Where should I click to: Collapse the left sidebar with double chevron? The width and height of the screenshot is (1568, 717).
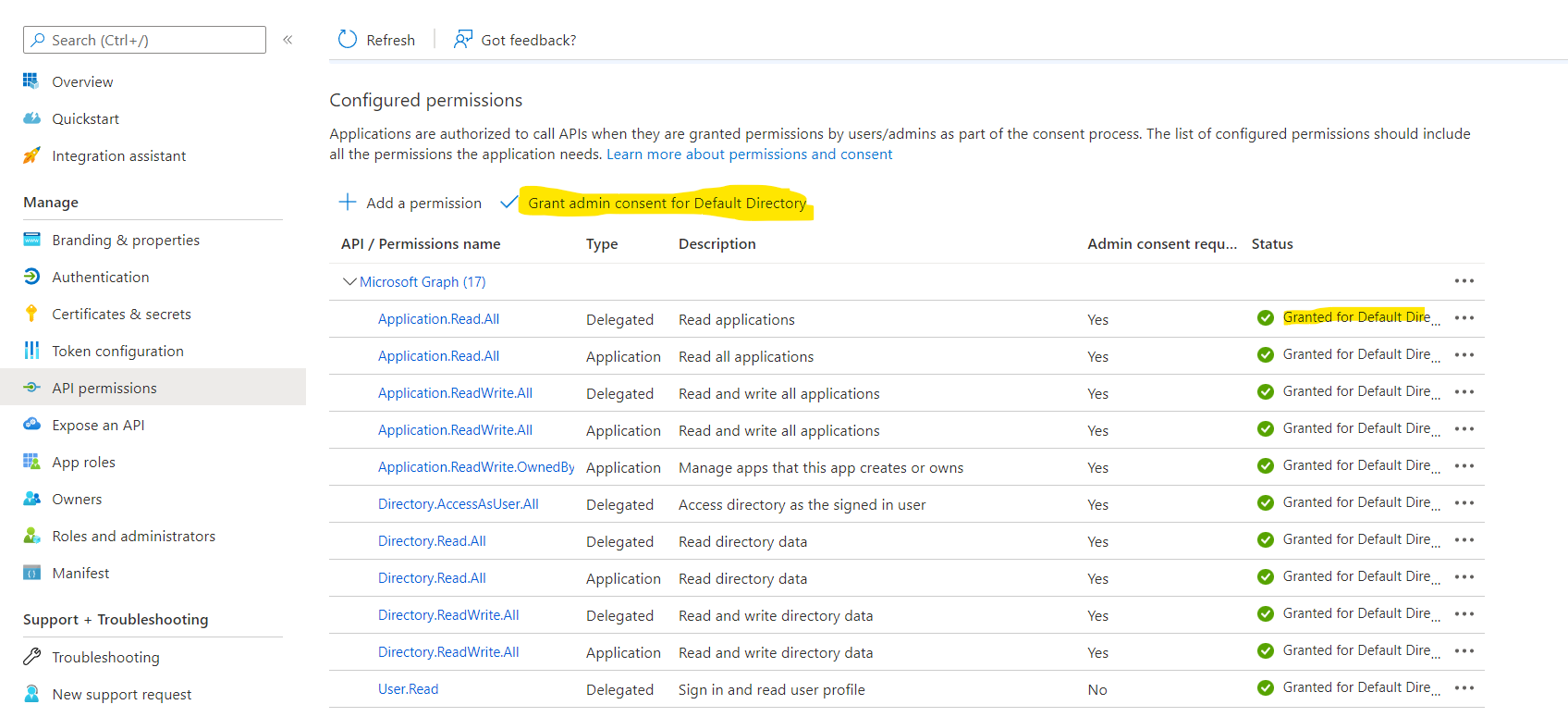point(288,40)
